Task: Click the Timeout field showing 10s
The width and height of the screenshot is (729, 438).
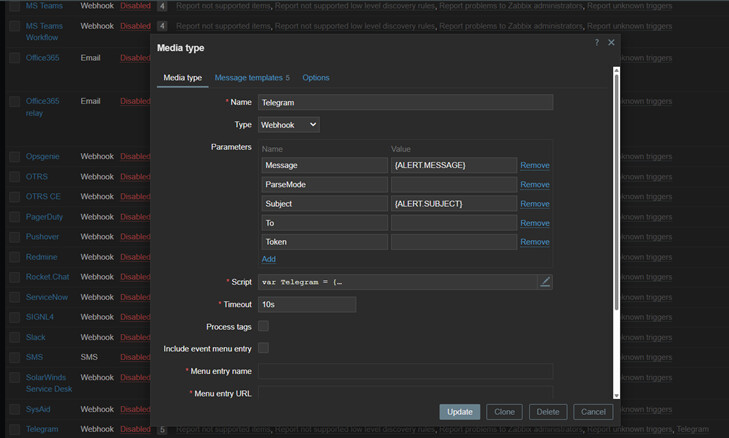Action: 307,305
